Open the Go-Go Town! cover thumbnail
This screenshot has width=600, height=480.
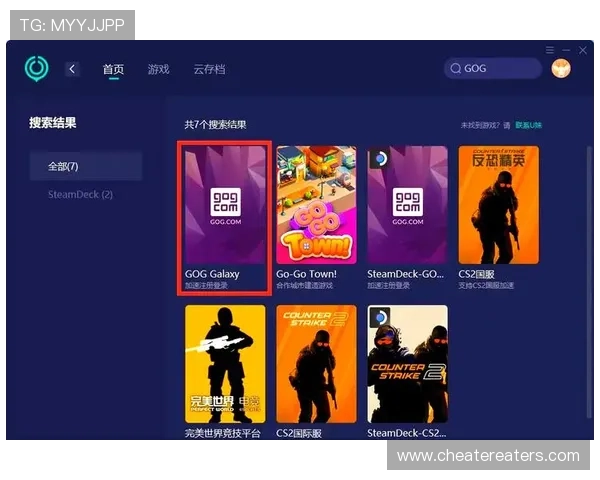point(316,205)
